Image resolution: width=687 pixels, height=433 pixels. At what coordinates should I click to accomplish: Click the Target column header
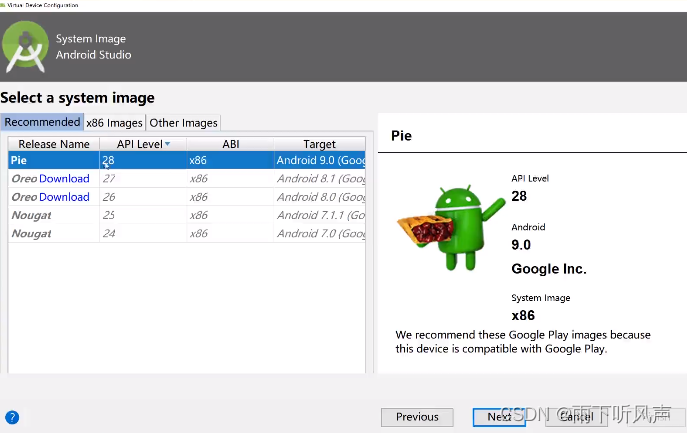(319, 144)
